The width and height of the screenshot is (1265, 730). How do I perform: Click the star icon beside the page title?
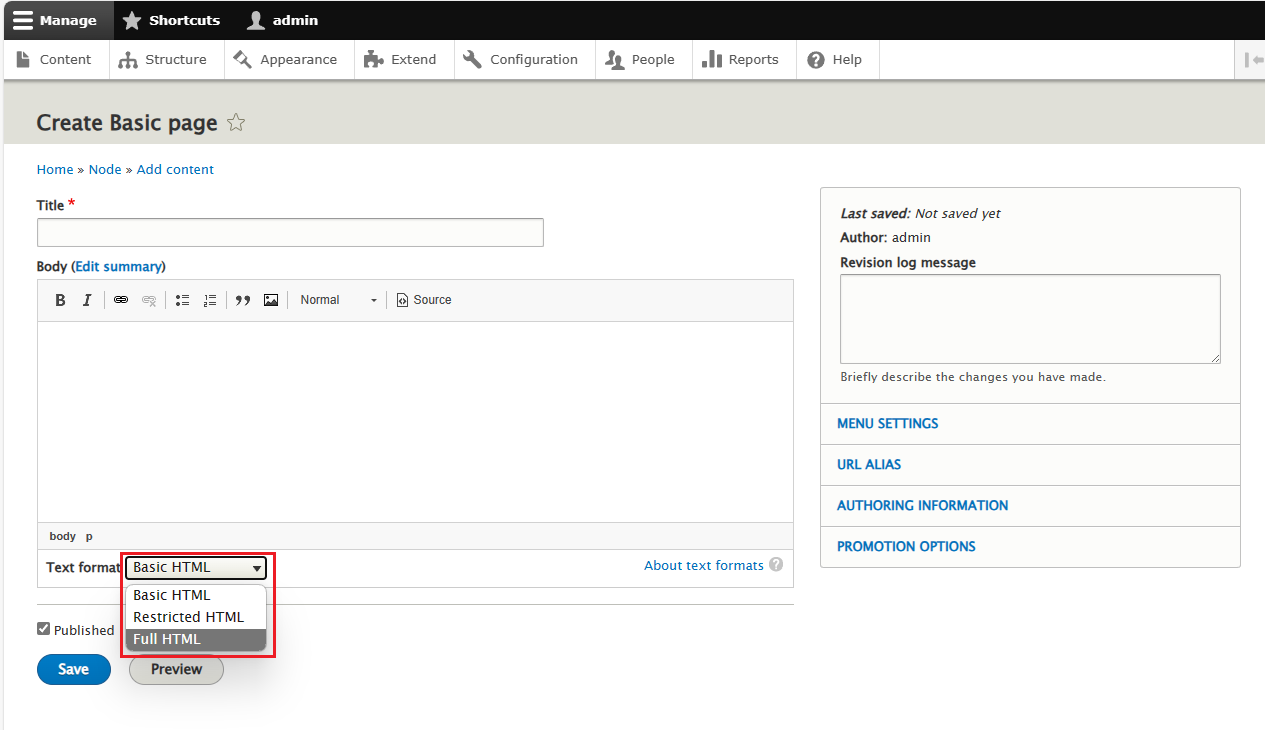tap(236, 123)
